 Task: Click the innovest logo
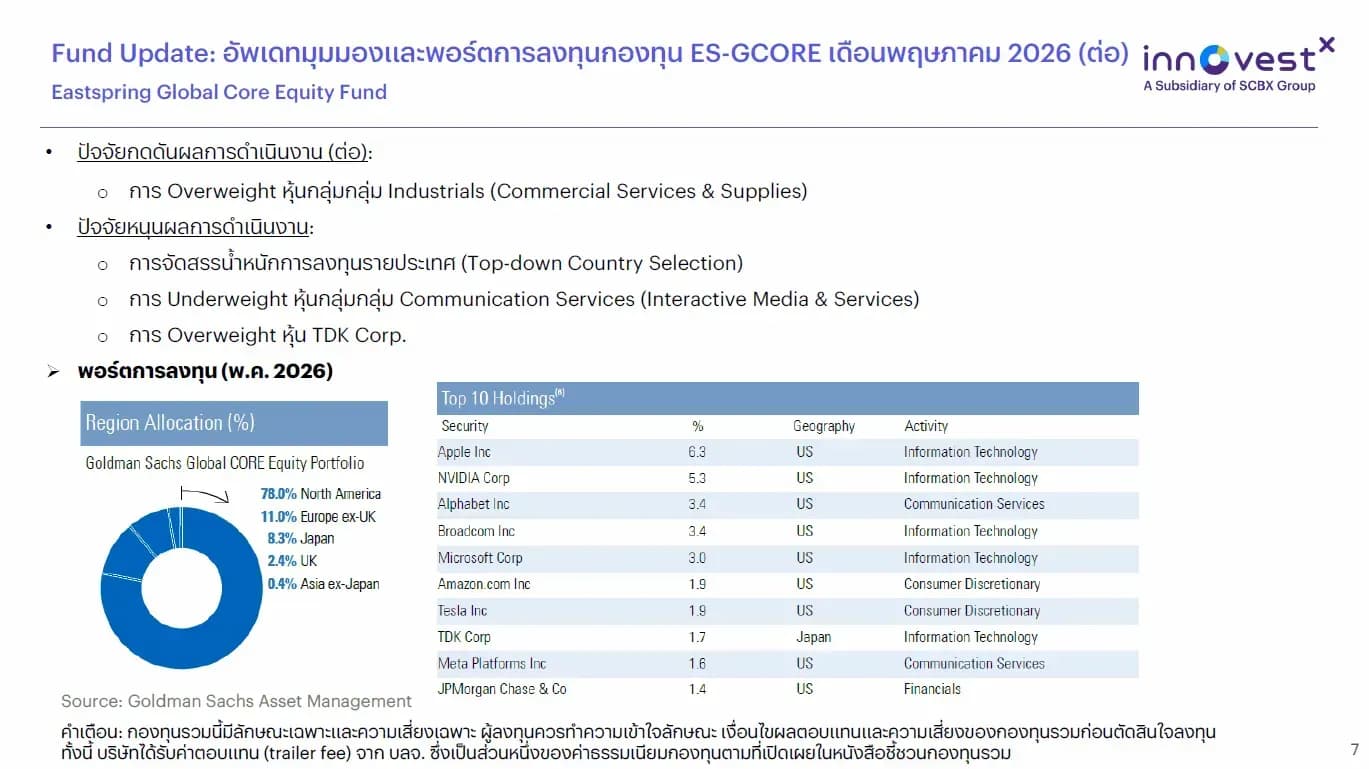1238,64
